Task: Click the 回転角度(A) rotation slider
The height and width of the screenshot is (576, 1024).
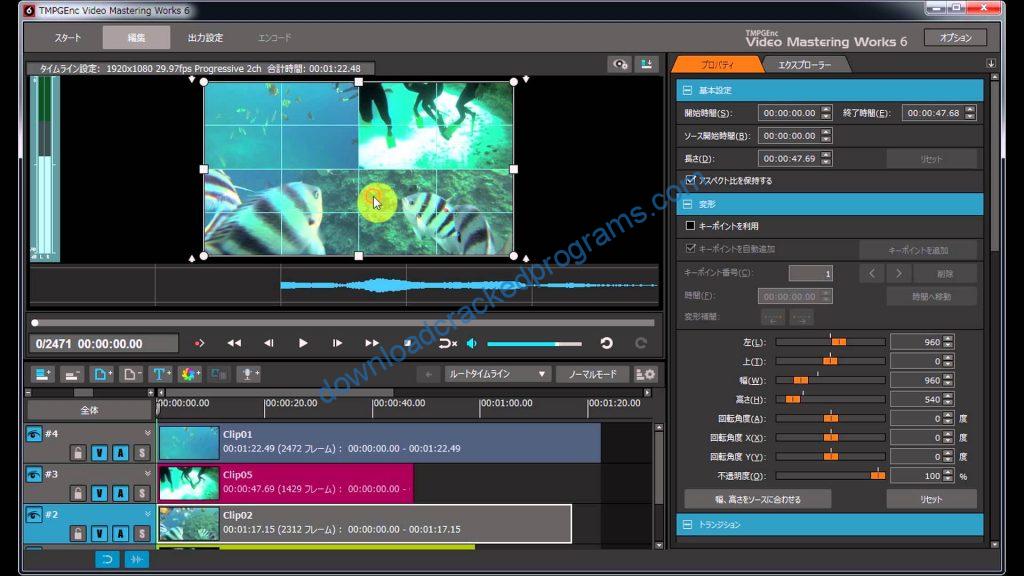Action: (830, 419)
